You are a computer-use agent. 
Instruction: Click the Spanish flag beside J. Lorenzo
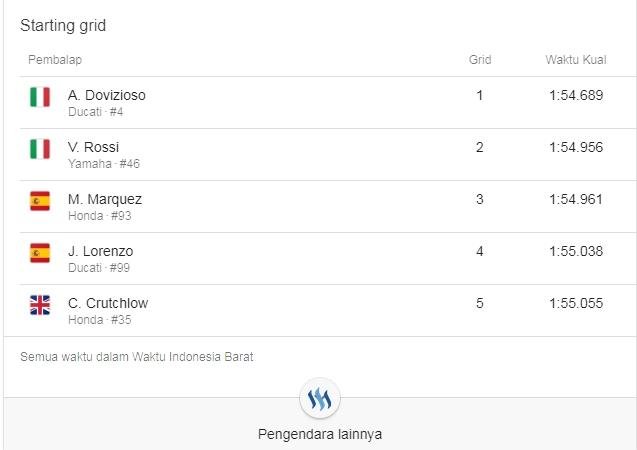point(40,253)
